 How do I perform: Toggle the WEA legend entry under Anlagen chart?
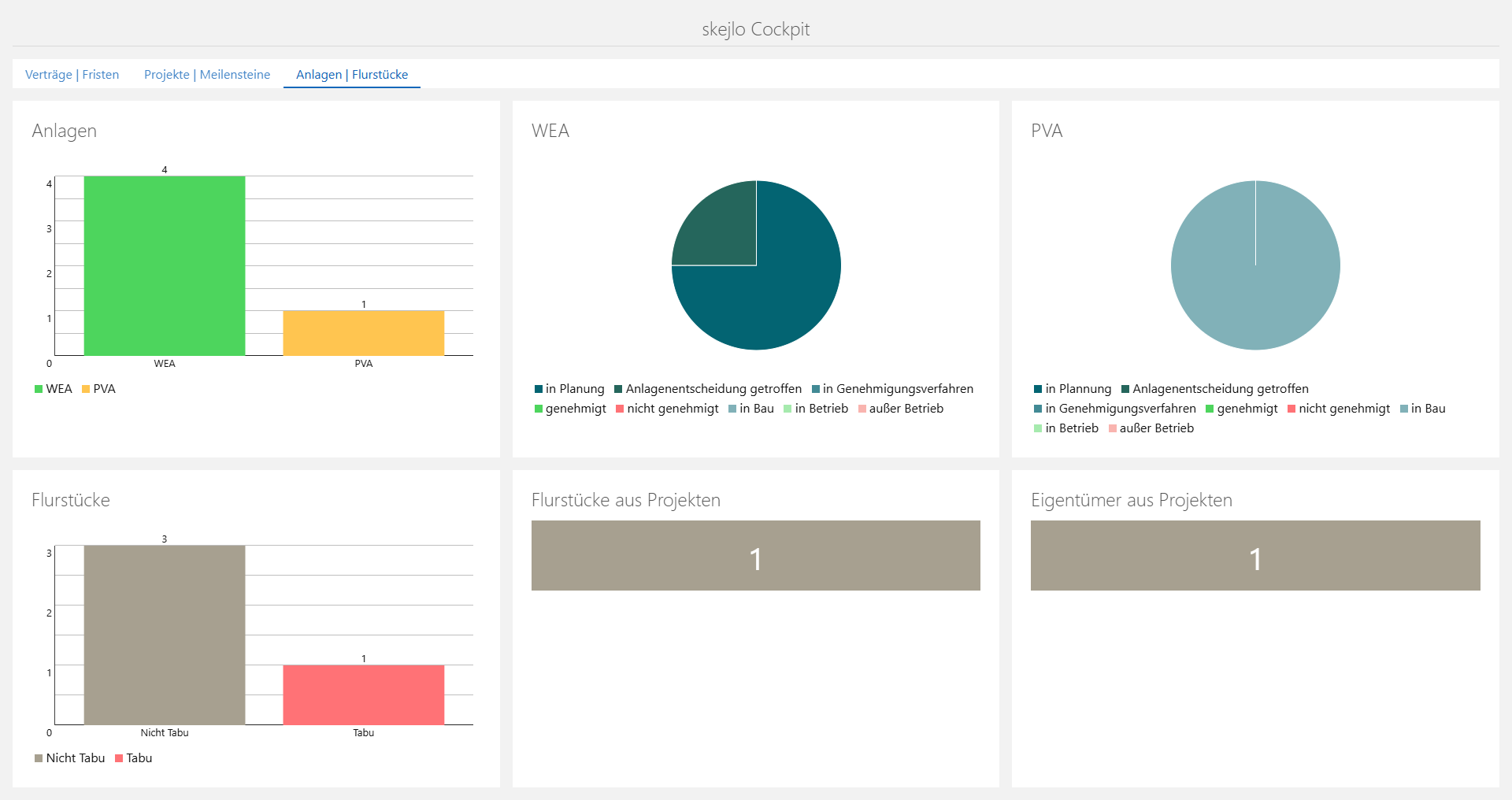point(53,389)
